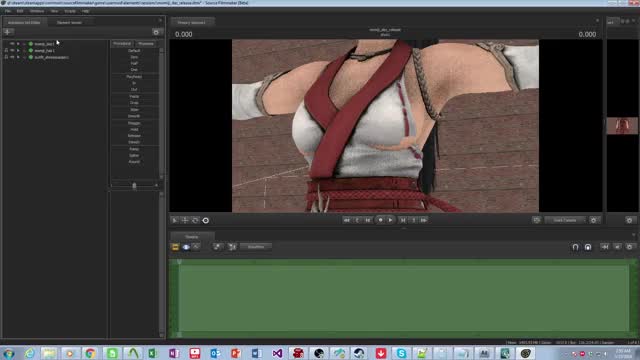Screen dimensions: 640x360
Task: Activate the circular screen manipulator tool
Action: (x=206, y=220)
